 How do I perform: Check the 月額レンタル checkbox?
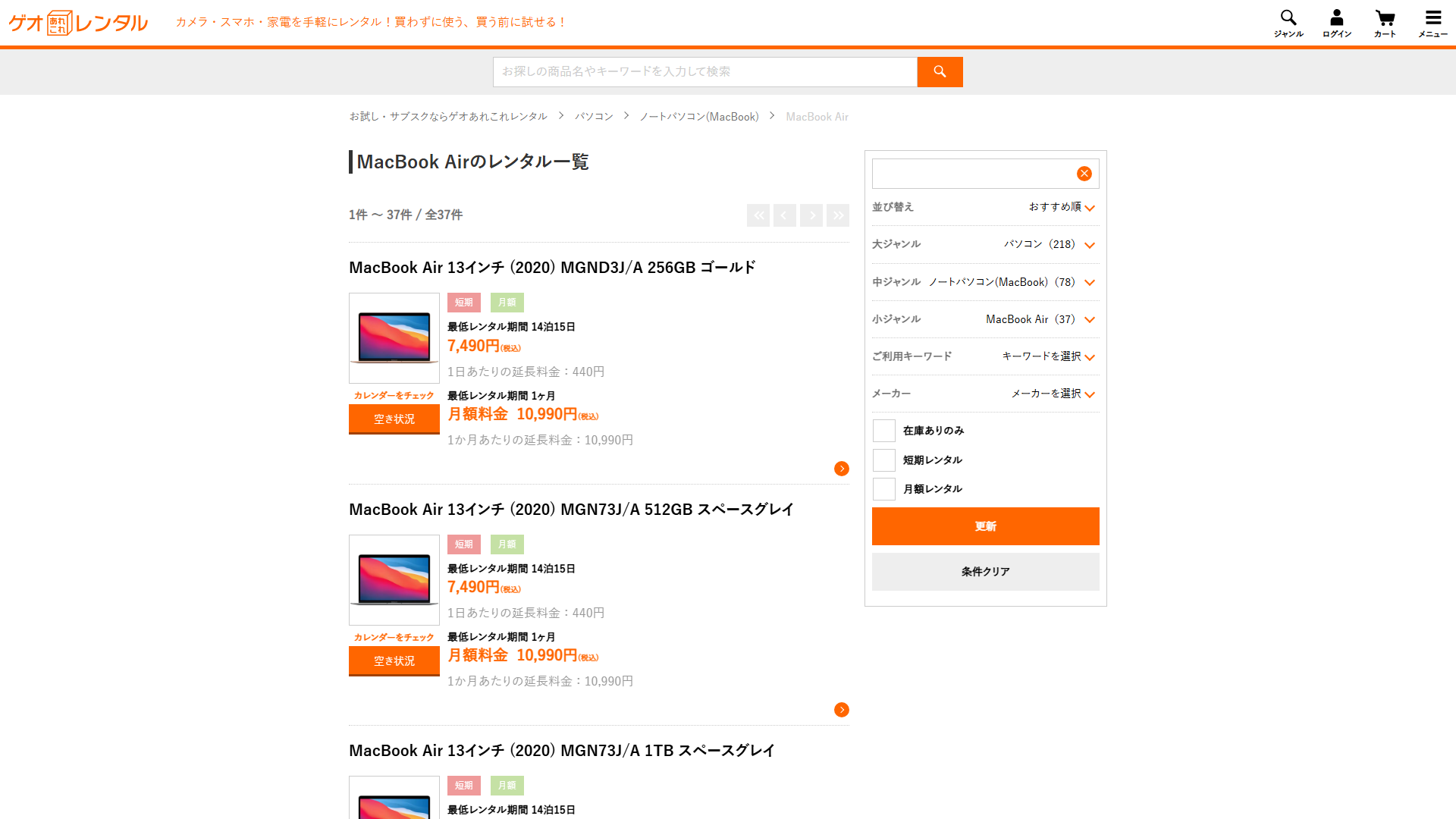click(883, 489)
